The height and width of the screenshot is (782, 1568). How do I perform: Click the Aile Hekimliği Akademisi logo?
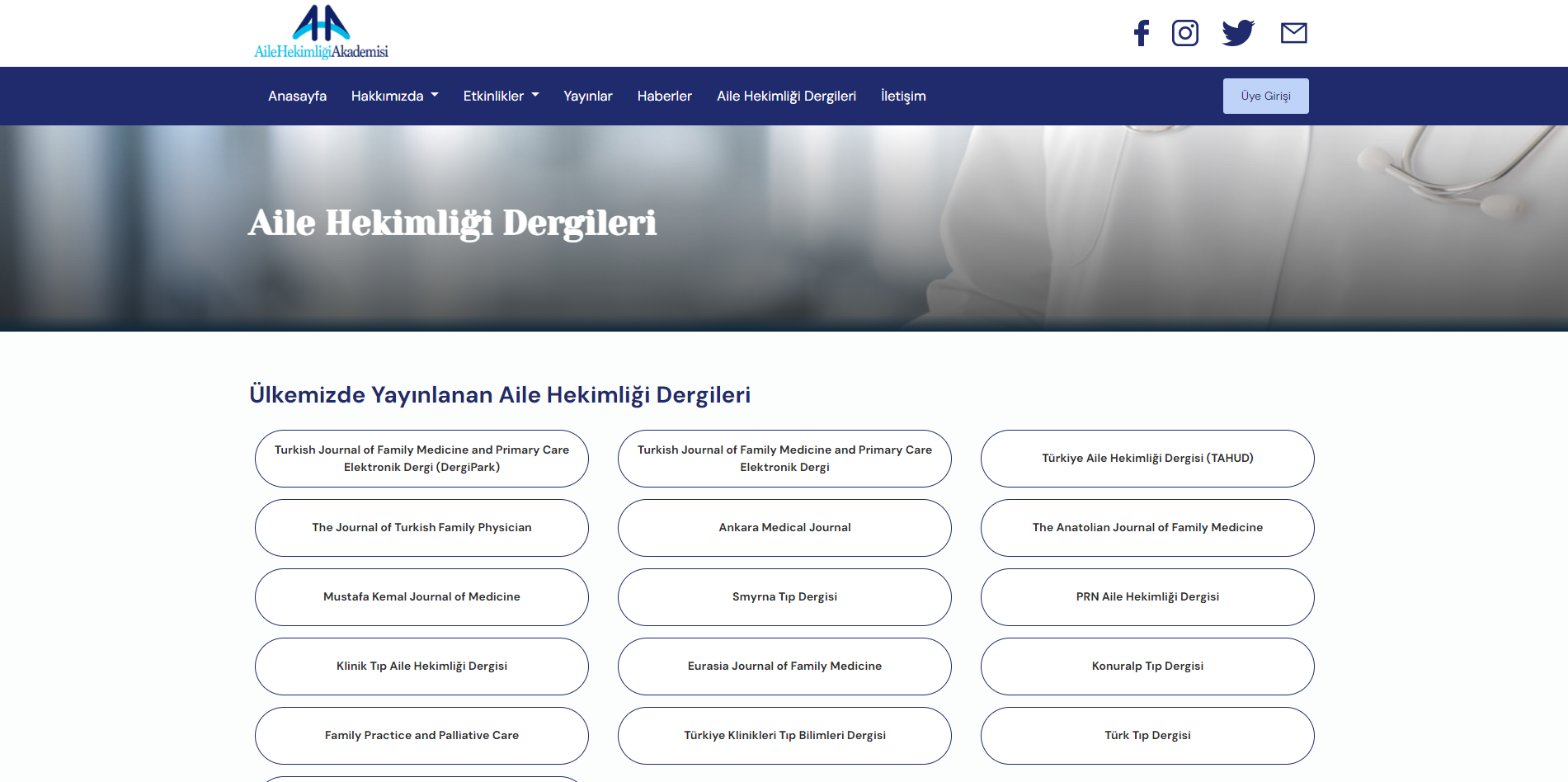(321, 33)
